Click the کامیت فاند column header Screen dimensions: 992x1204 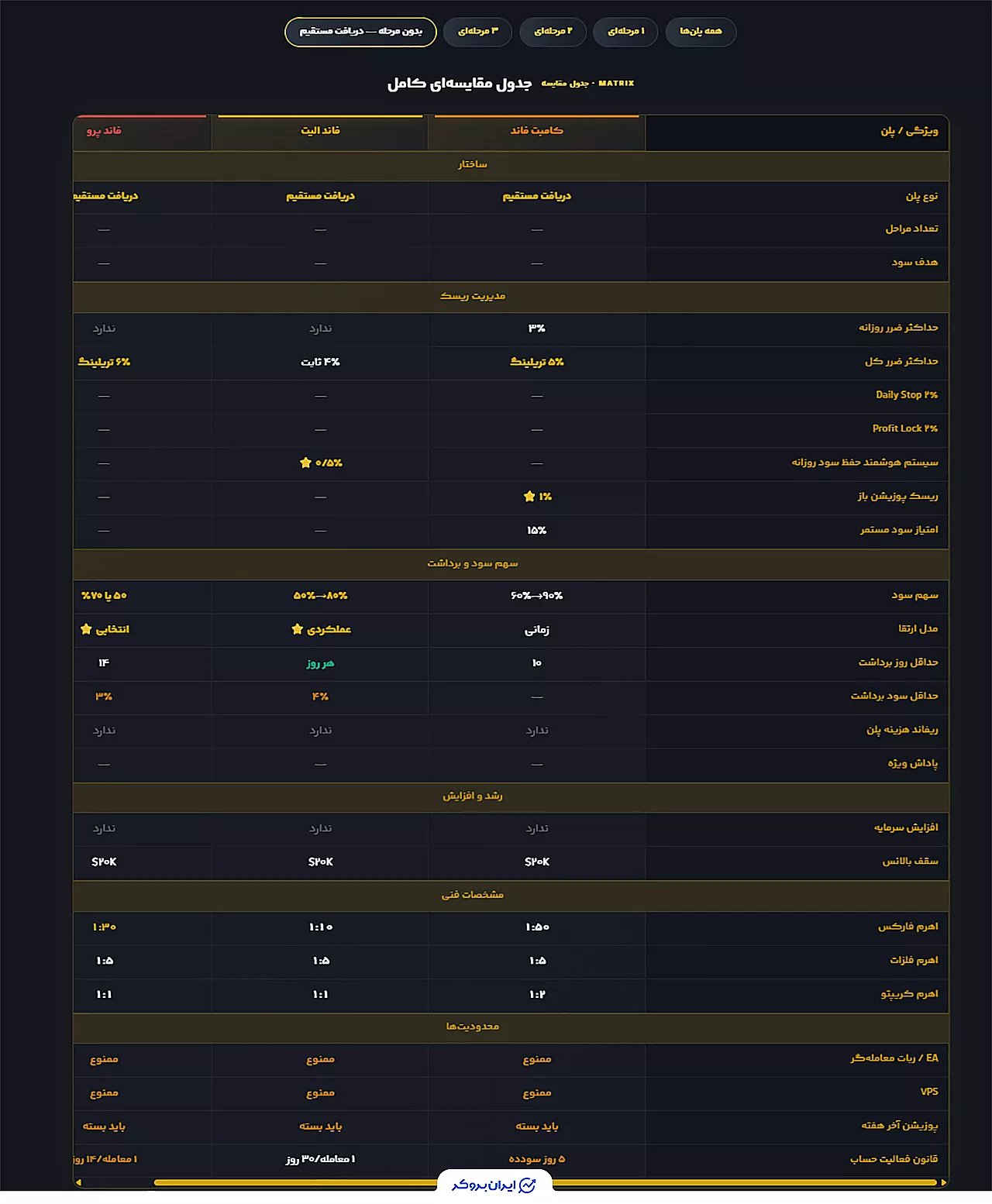(x=536, y=132)
